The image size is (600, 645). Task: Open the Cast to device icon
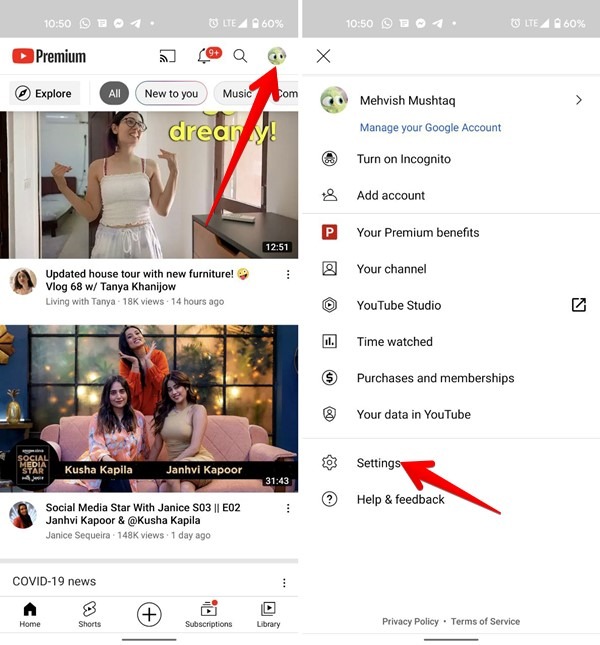tap(167, 56)
